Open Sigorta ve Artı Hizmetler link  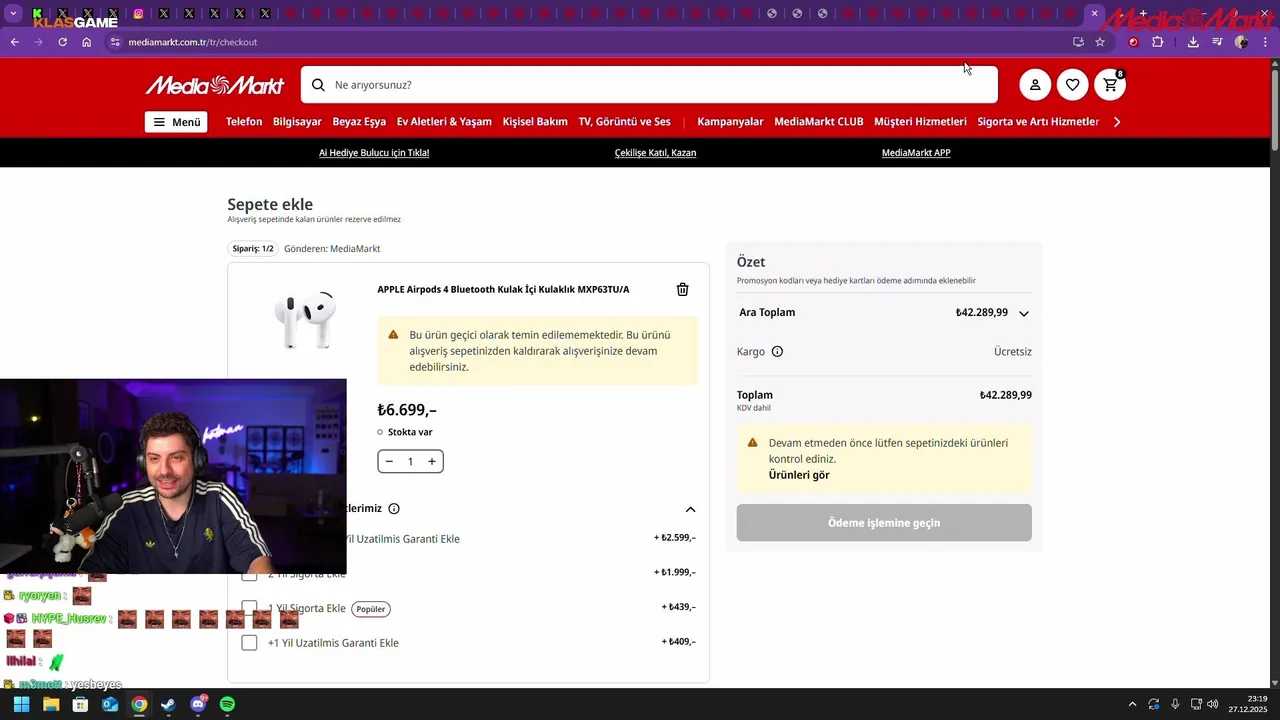[1038, 122]
